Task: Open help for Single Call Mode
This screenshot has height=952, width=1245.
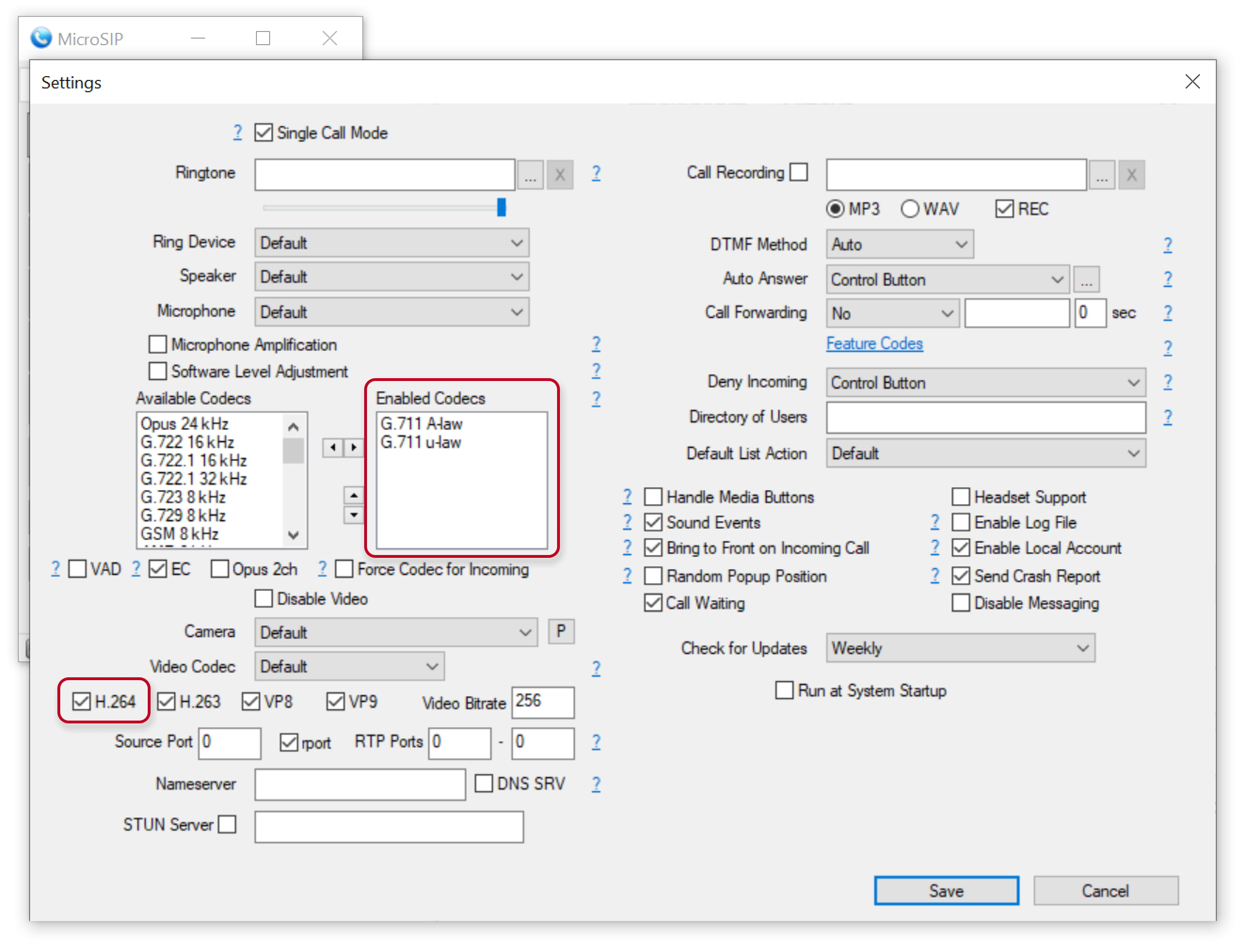Action: [x=238, y=133]
